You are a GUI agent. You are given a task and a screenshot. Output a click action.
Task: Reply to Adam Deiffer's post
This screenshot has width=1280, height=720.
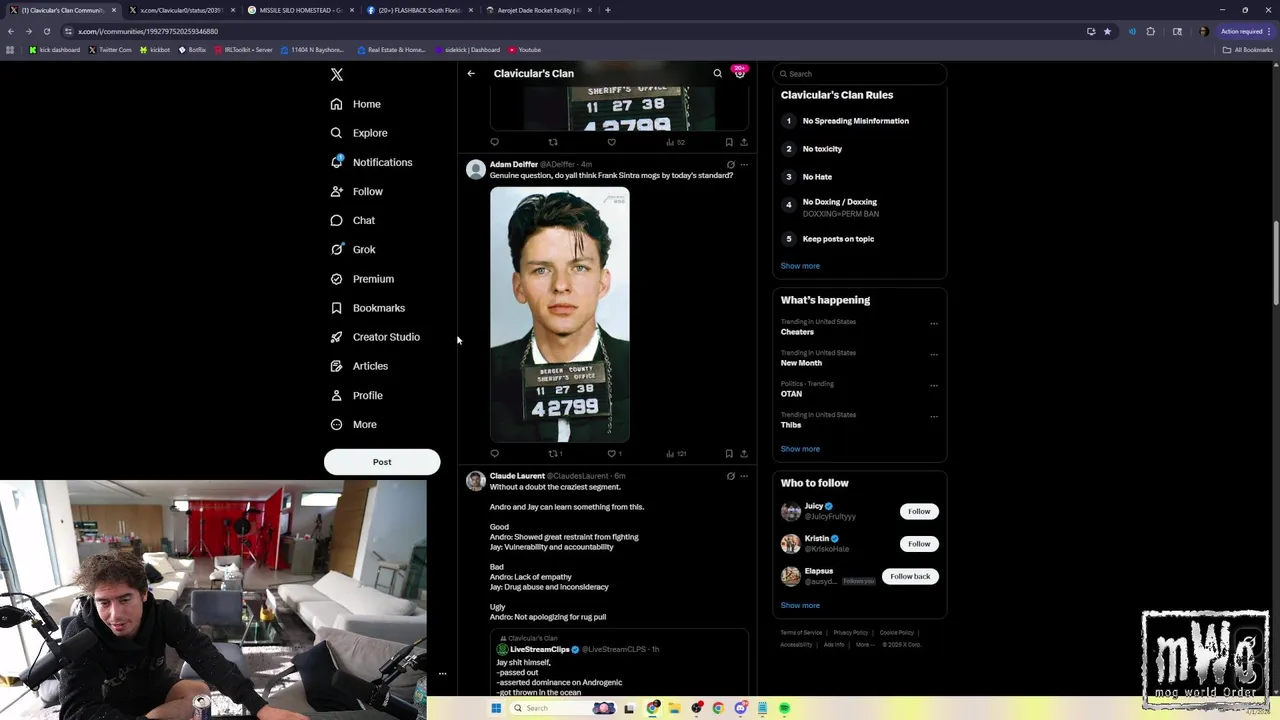(494, 454)
